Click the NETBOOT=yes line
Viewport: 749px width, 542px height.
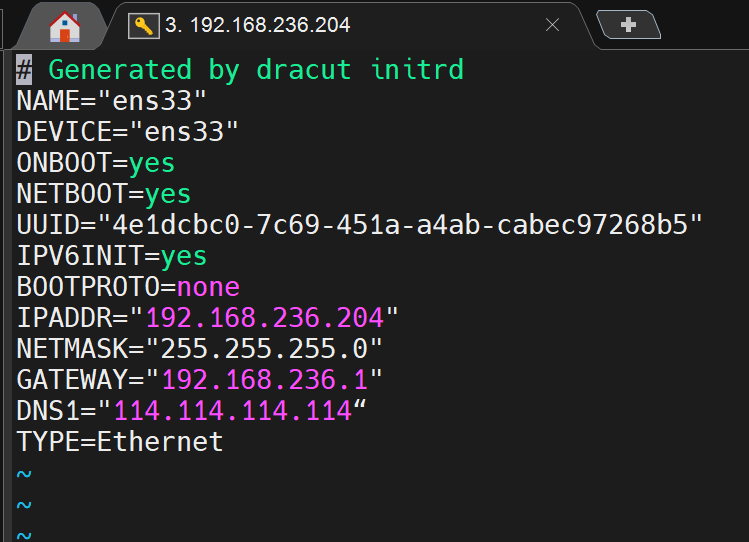pos(104,194)
